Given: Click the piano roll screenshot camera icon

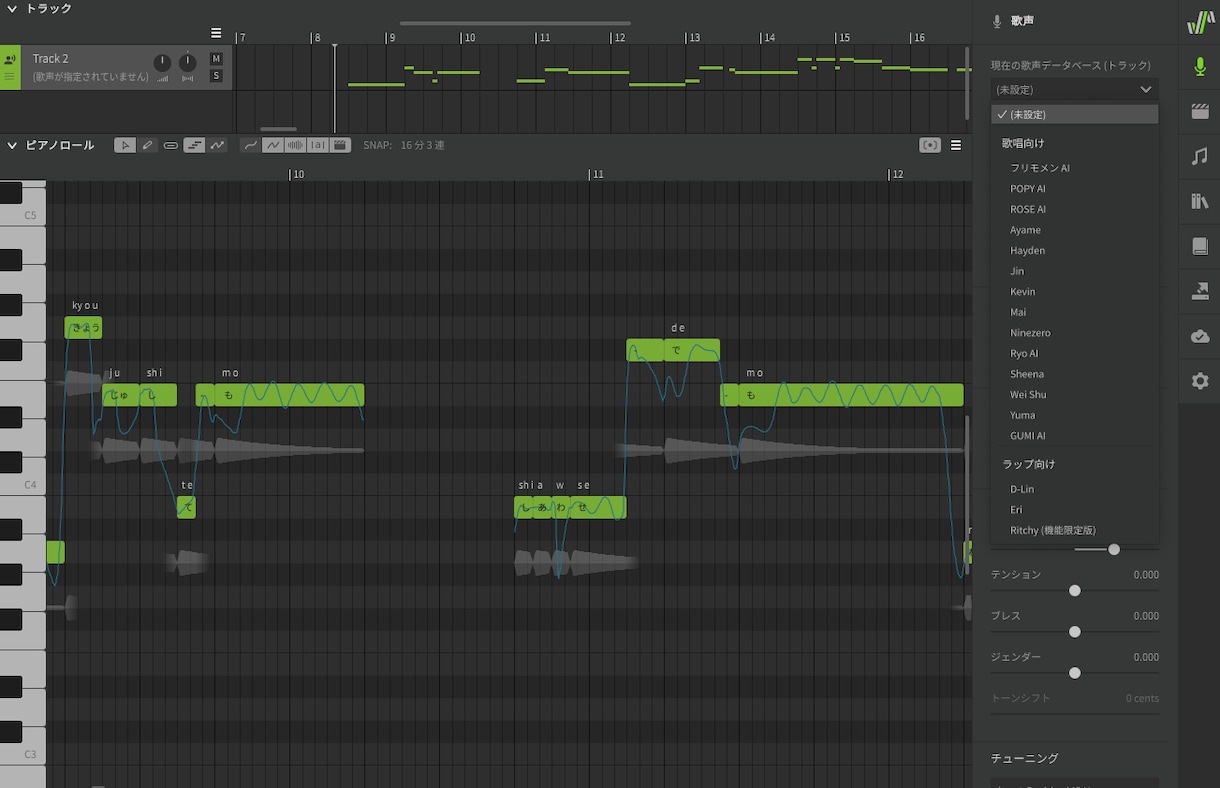Looking at the screenshot, I should click(930, 145).
